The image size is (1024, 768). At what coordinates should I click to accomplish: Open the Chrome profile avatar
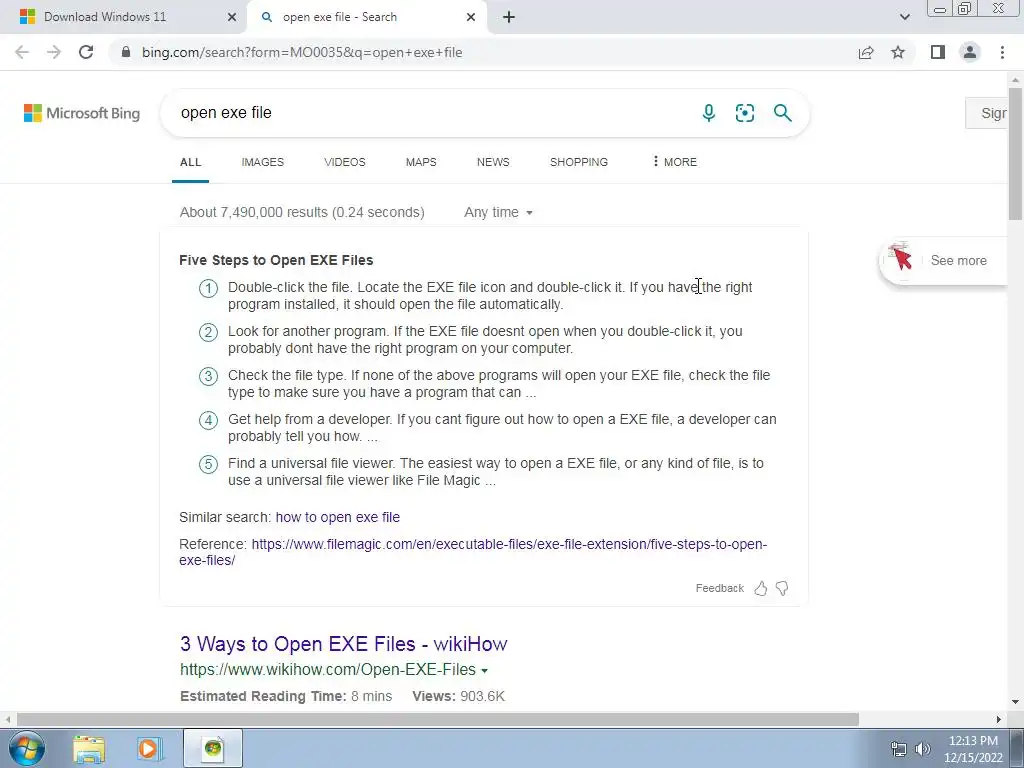click(x=970, y=52)
